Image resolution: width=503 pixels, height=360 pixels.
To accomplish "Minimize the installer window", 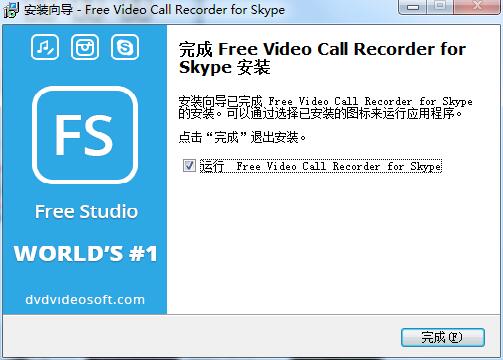I will (x=414, y=7).
